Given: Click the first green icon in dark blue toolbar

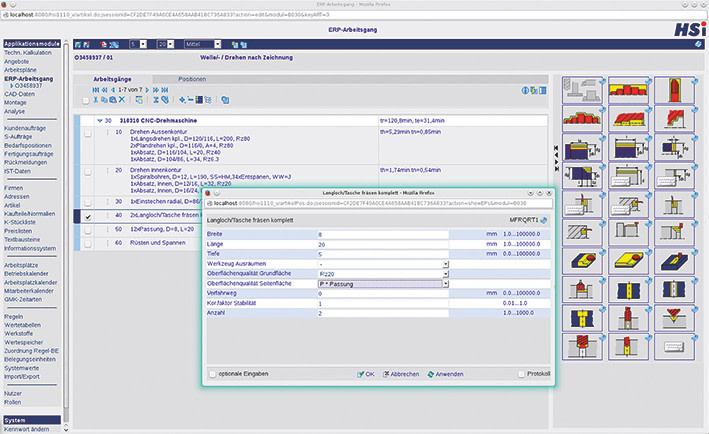Looking at the screenshot, I should (x=78, y=44).
